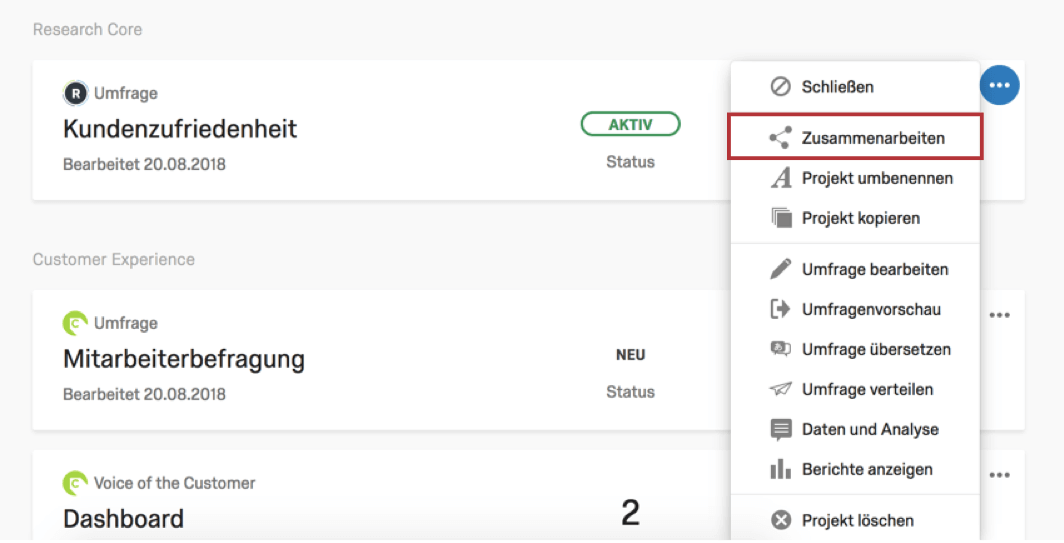The height and width of the screenshot is (543, 1064).
Task: Click the blue three-dots options button
Action: pos(999,86)
